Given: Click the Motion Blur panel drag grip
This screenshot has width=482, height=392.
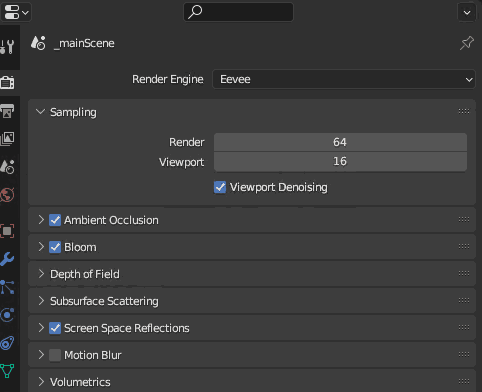Looking at the screenshot, I should pyautogui.click(x=464, y=354).
